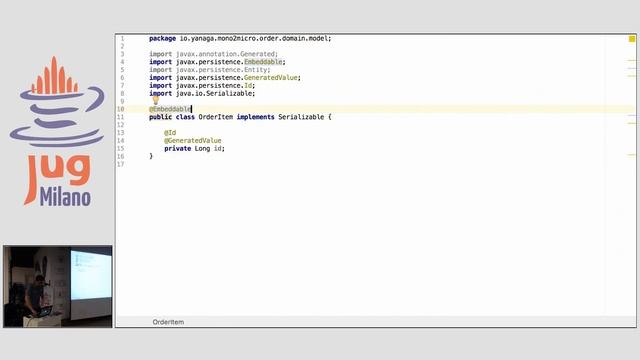The width and height of the screenshot is (640, 360).
Task: Click the yellow inspection status square
Action: click(632, 39)
